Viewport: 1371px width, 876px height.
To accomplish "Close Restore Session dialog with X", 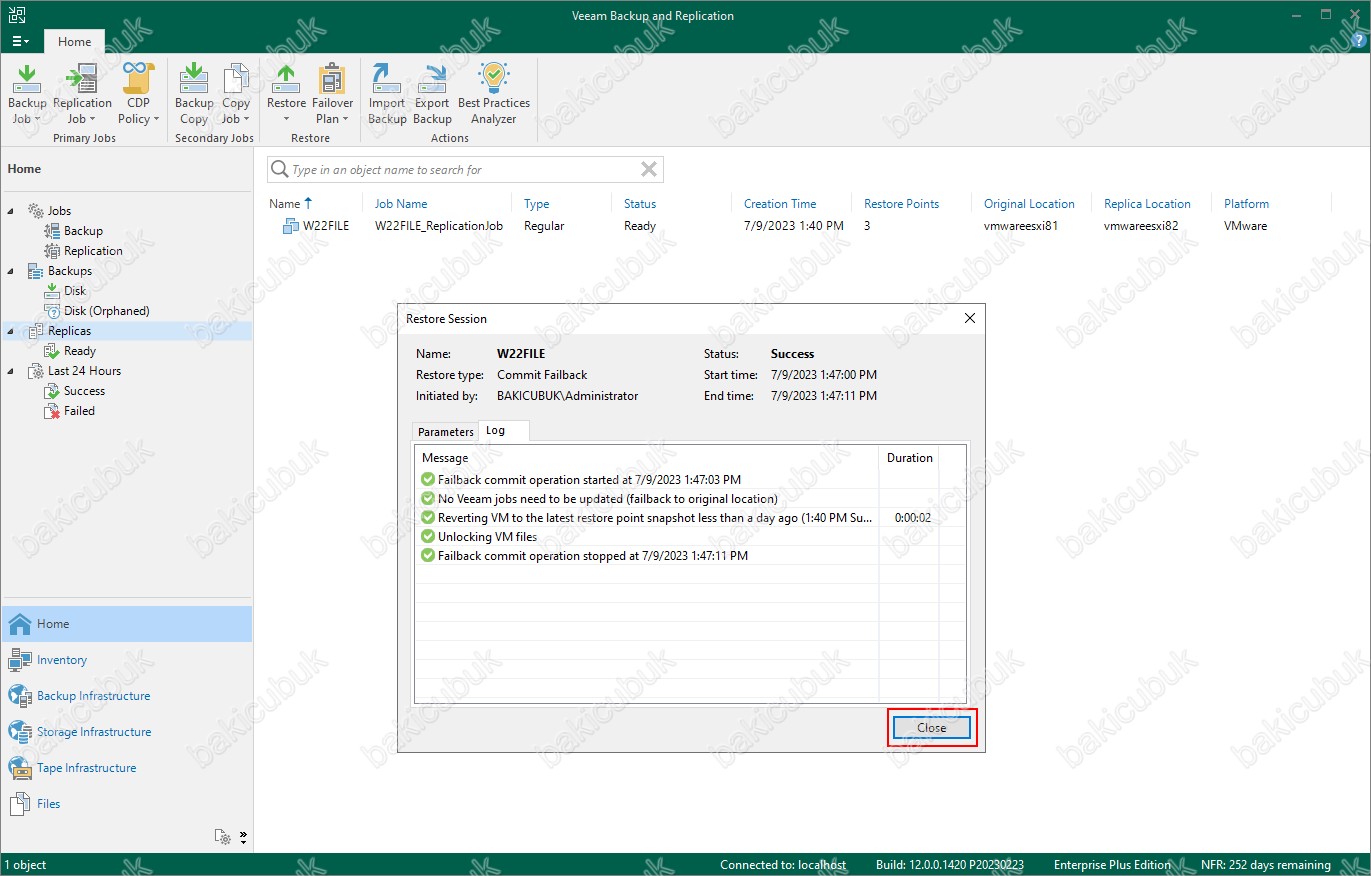I will tap(969, 319).
